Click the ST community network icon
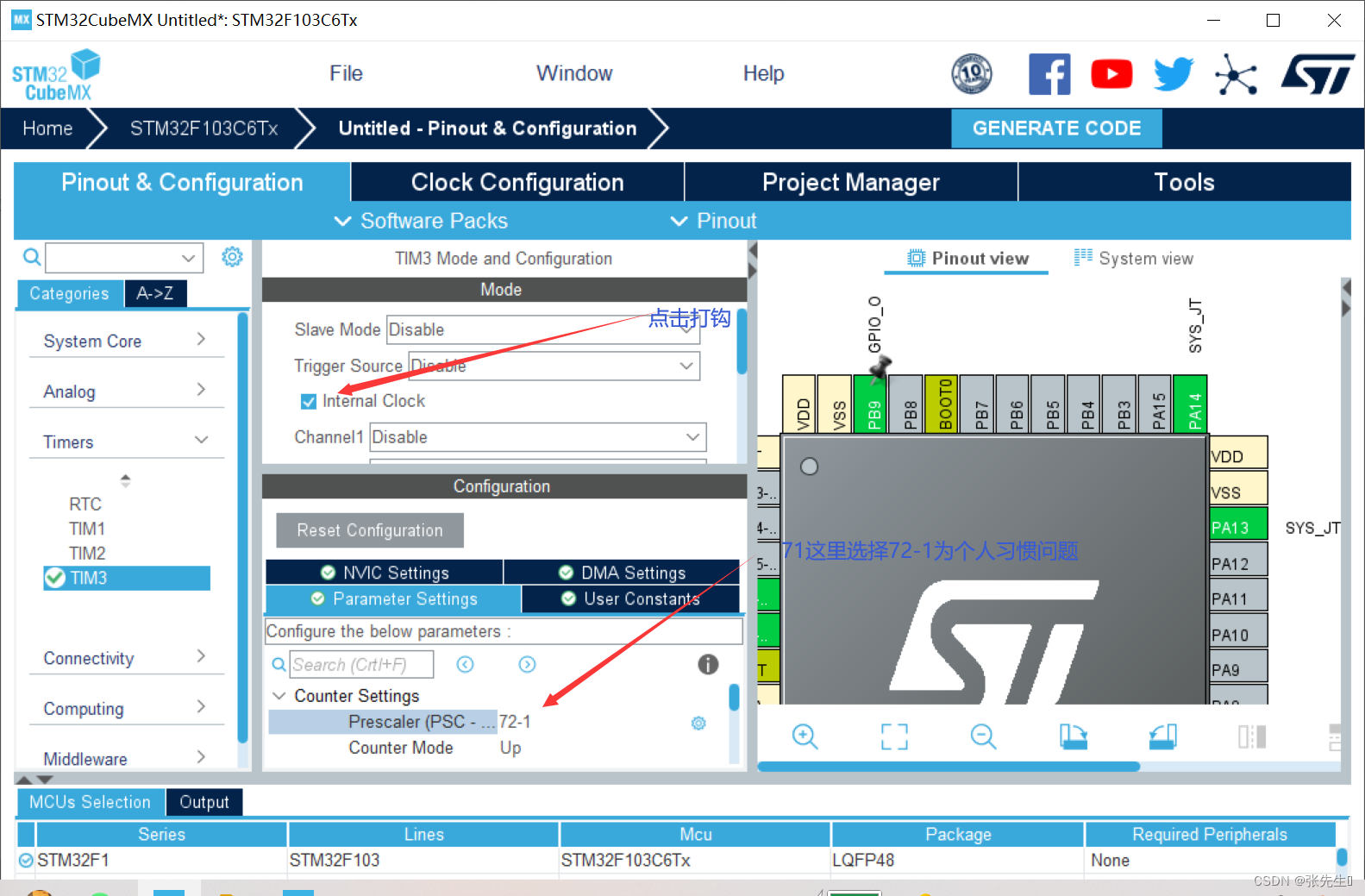Viewport: 1365px width, 896px height. pyautogui.click(x=1236, y=74)
